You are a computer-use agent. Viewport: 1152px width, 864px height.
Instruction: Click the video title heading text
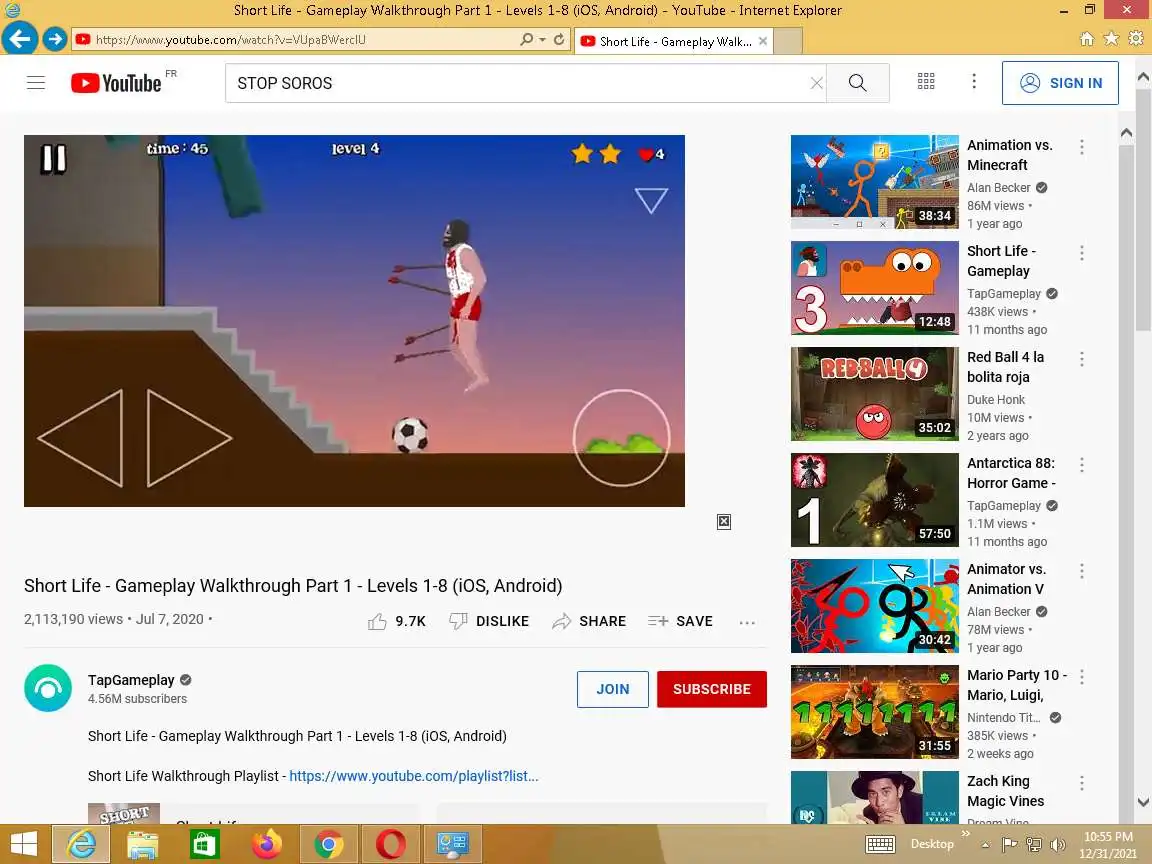[x=293, y=586]
